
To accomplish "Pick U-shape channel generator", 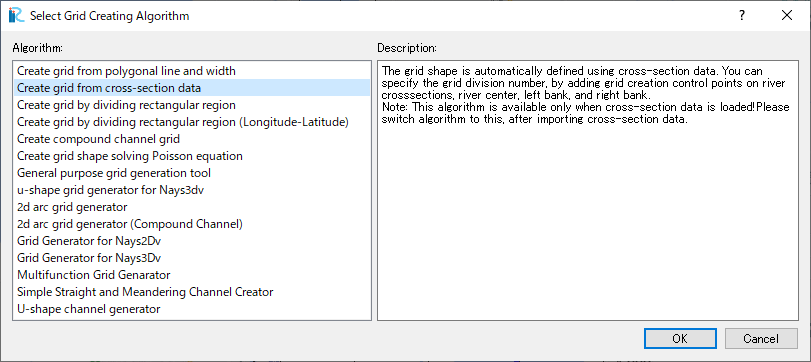I will point(192,309).
